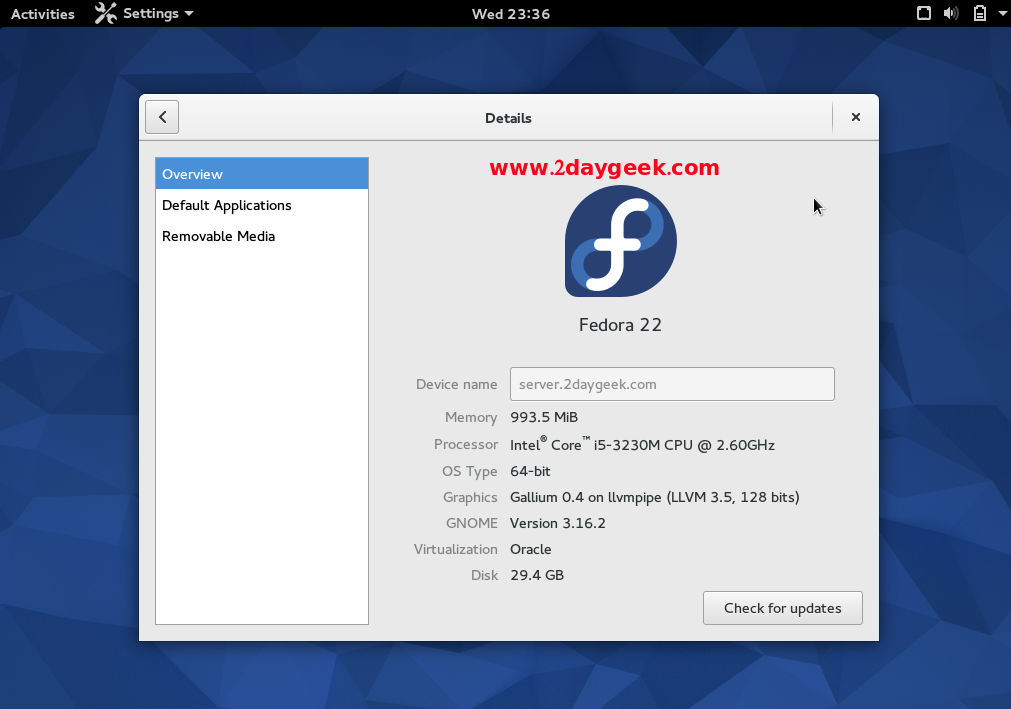Open the clock showing Wed 23:36
The width and height of the screenshot is (1011, 709).
511,14
